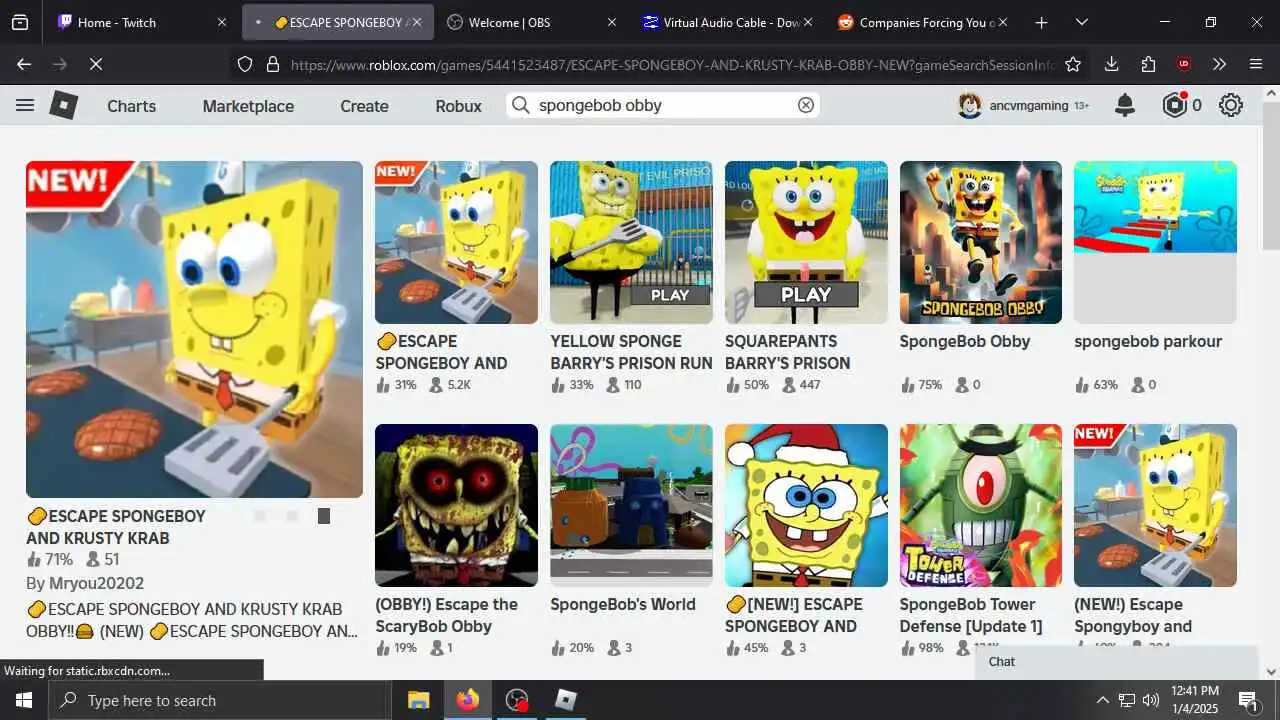Open Escape the ScaryBob Obby thumbnail
The height and width of the screenshot is (720, 1280).
[x=456, y=505]
